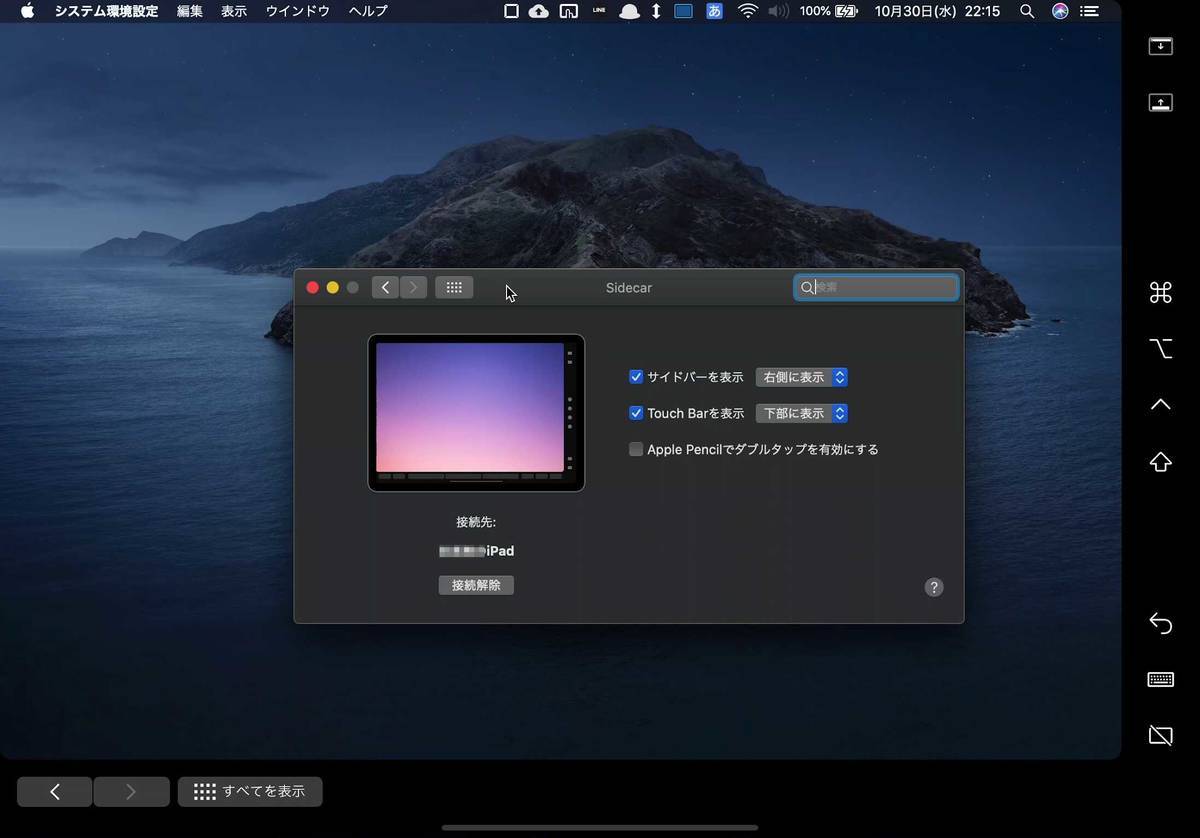Open the ヘルプ menu

pyautogui.click(x=368, y=11)
